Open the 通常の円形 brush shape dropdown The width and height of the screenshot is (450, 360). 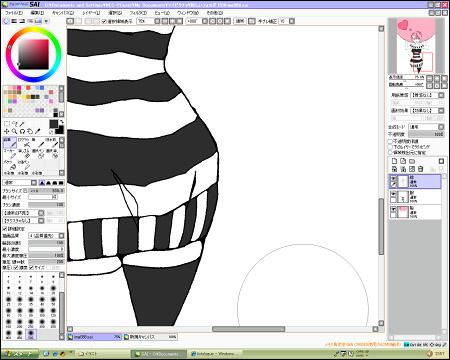pos(24,213)
